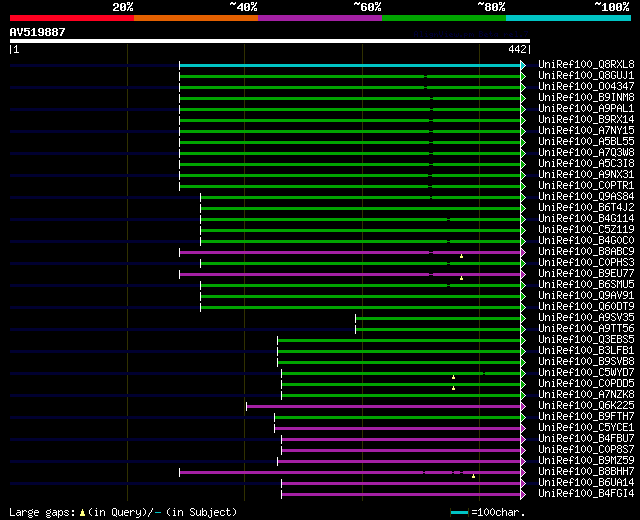This screenshot has height=520, width=640.
Task: Click the white query sequence bar
Action: tap(270, 41)
